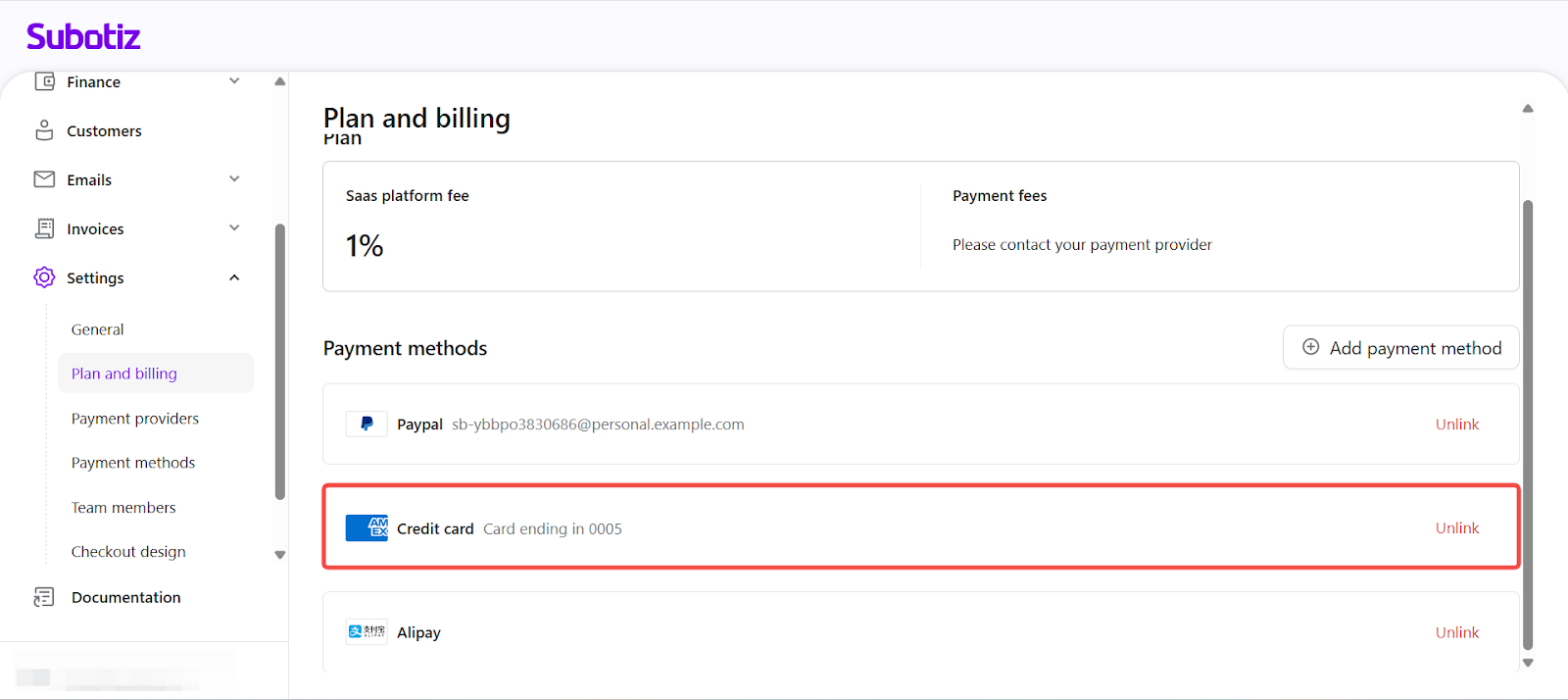The width and height of the screenshot is (1568, 700).
Task: Click the Invoices receipt icon
Action: pyautogui.click(x=44, y=228)
